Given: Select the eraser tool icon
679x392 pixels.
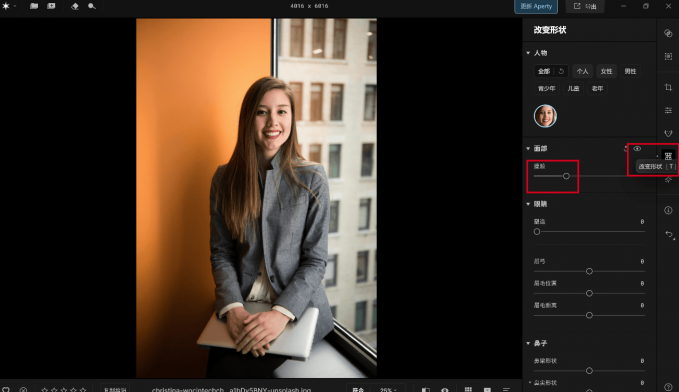Looking at the screenshot, I should [74, 6].
